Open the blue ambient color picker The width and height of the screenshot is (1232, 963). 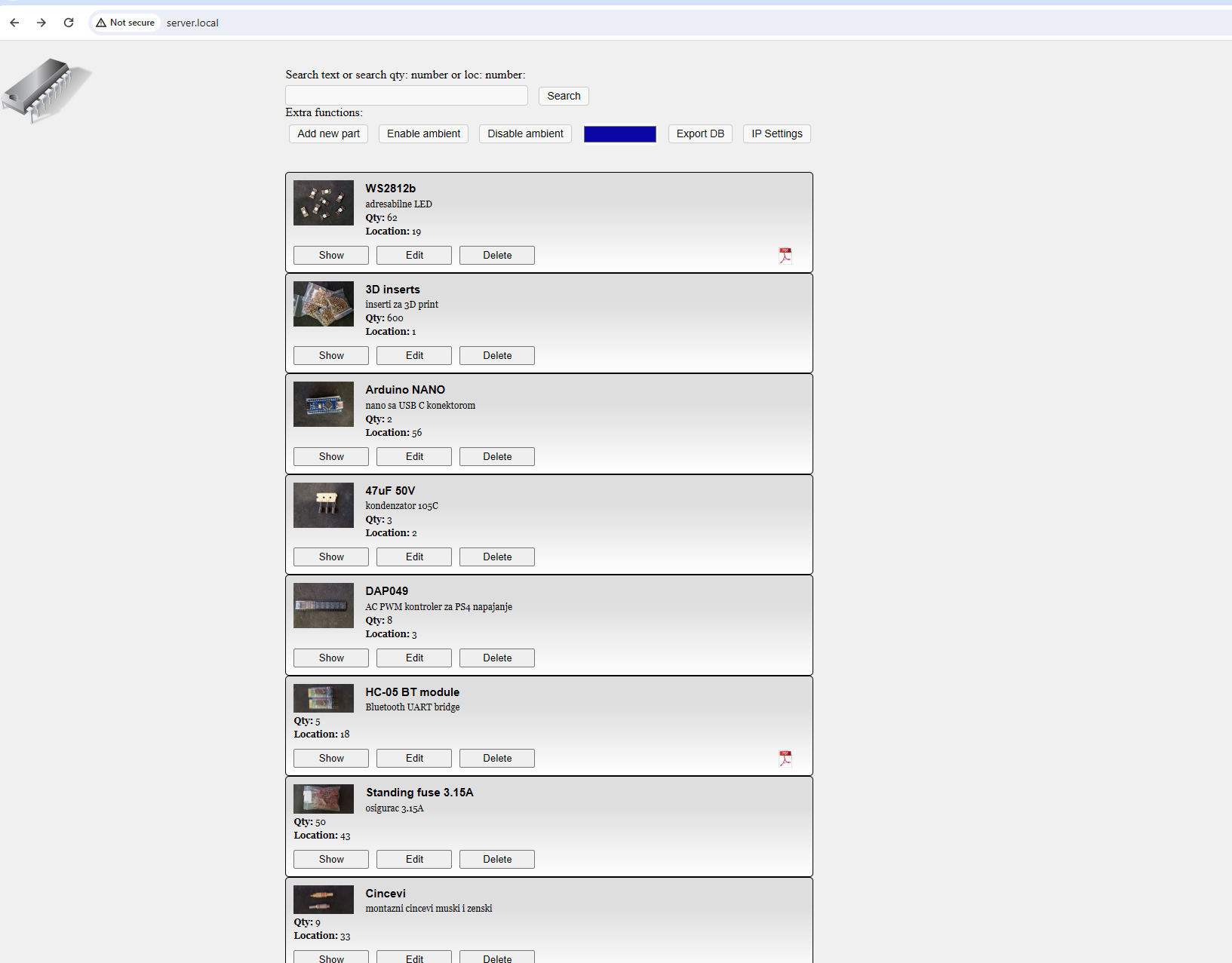[620, 134]
